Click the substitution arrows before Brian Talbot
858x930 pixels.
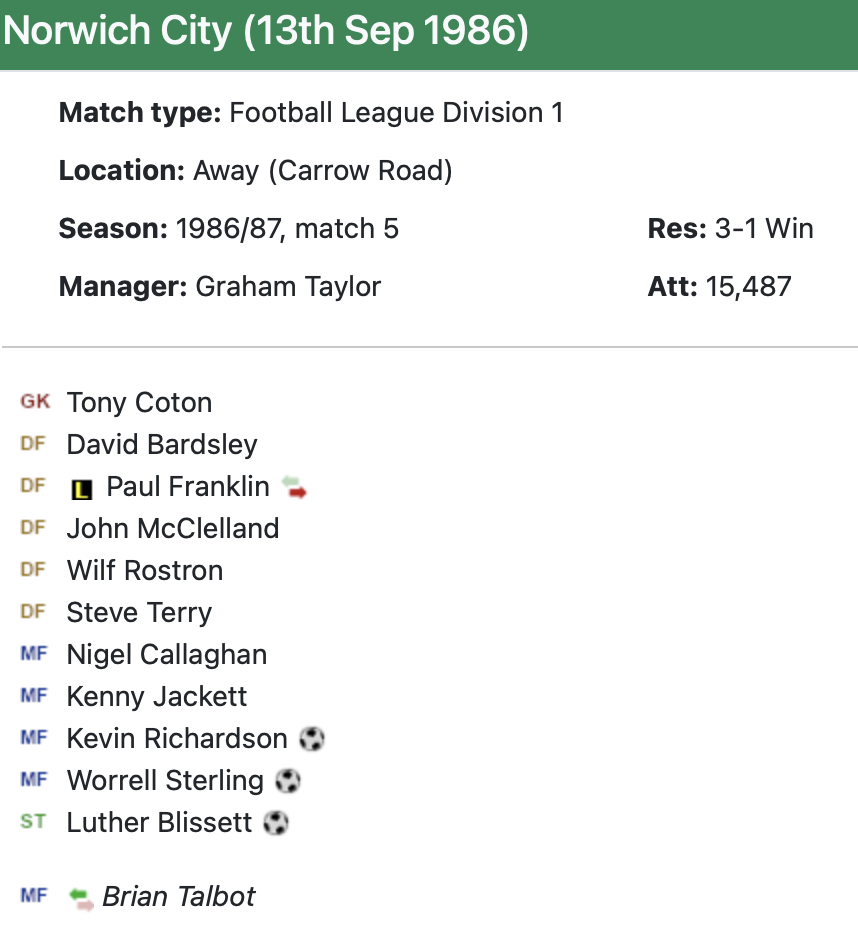tap(81, 898)
